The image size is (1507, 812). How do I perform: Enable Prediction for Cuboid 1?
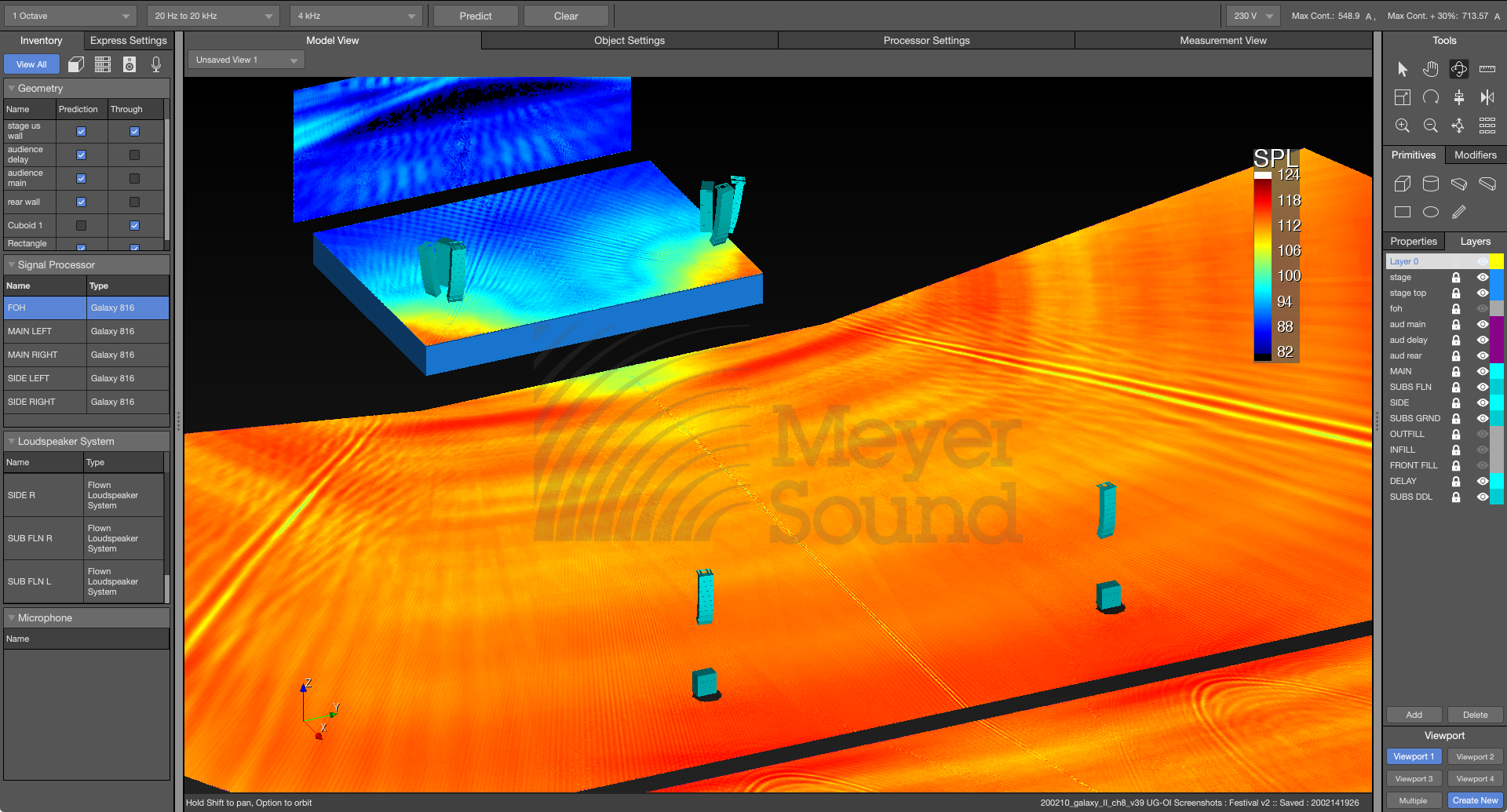[81, 225]
